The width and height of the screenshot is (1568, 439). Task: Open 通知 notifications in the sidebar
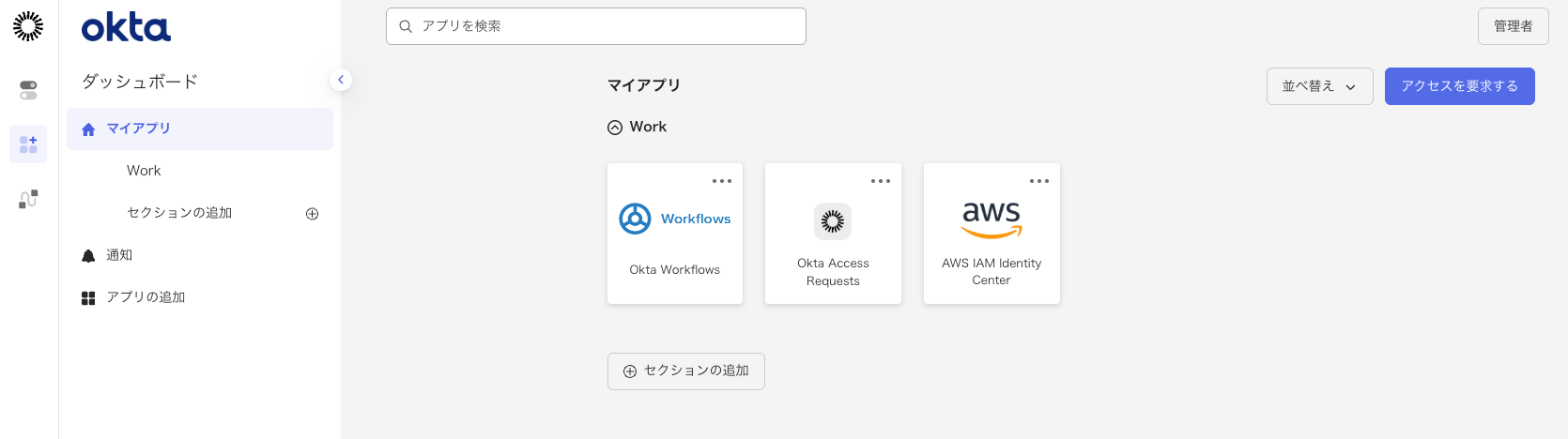pyautogui.click(x=119, y=255)
